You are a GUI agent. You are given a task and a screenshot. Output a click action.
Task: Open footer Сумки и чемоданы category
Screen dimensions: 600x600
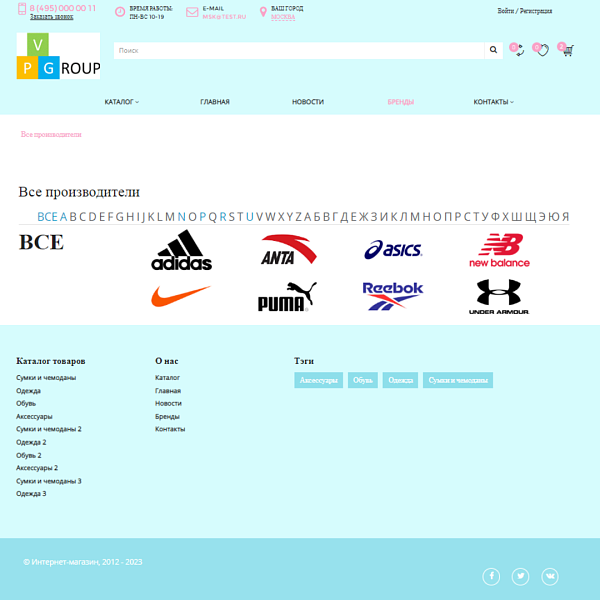pos(46,378)
